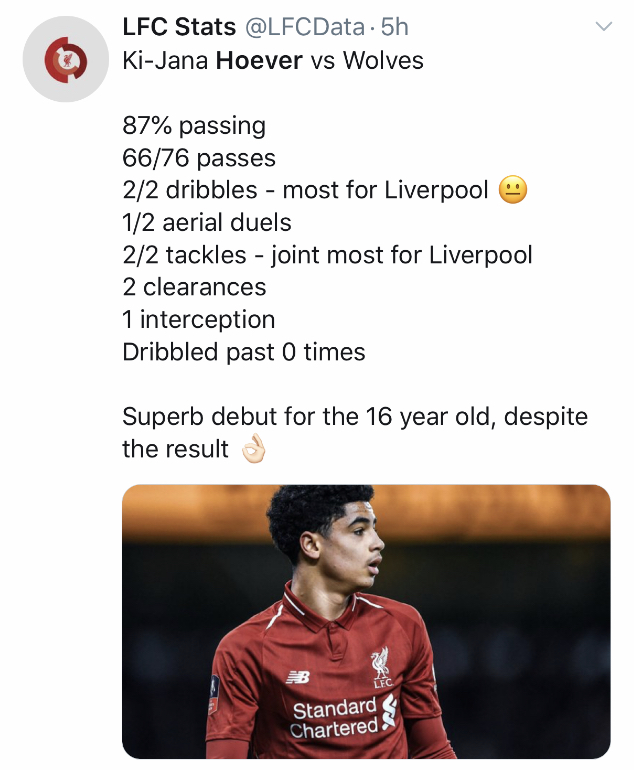Image resolution: width=634 pixels, height=770 pixels.
Task: Open the LFC Stats profile avatar
Action: (65, 60)
